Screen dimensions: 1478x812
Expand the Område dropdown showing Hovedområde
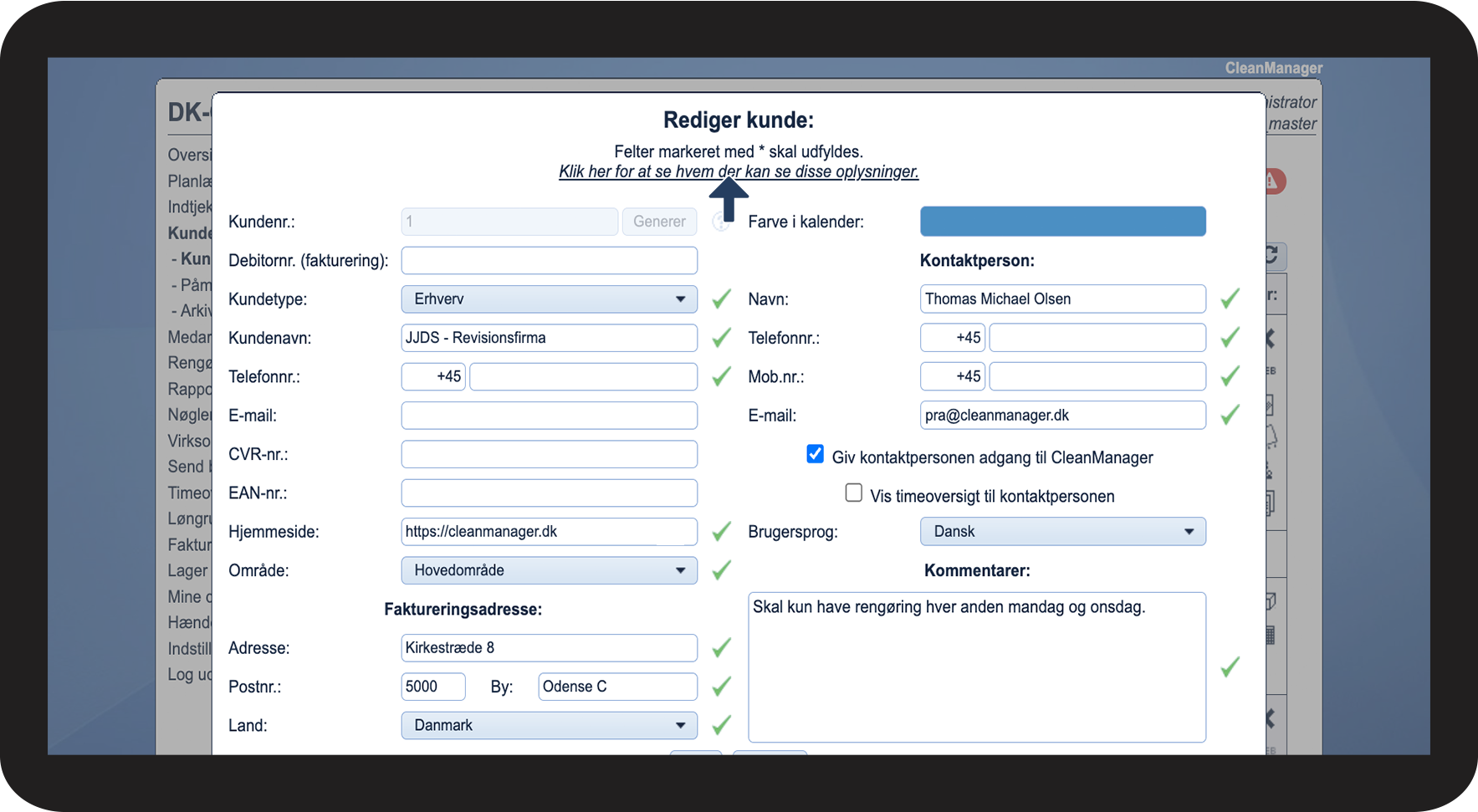[x=550, y=570]
